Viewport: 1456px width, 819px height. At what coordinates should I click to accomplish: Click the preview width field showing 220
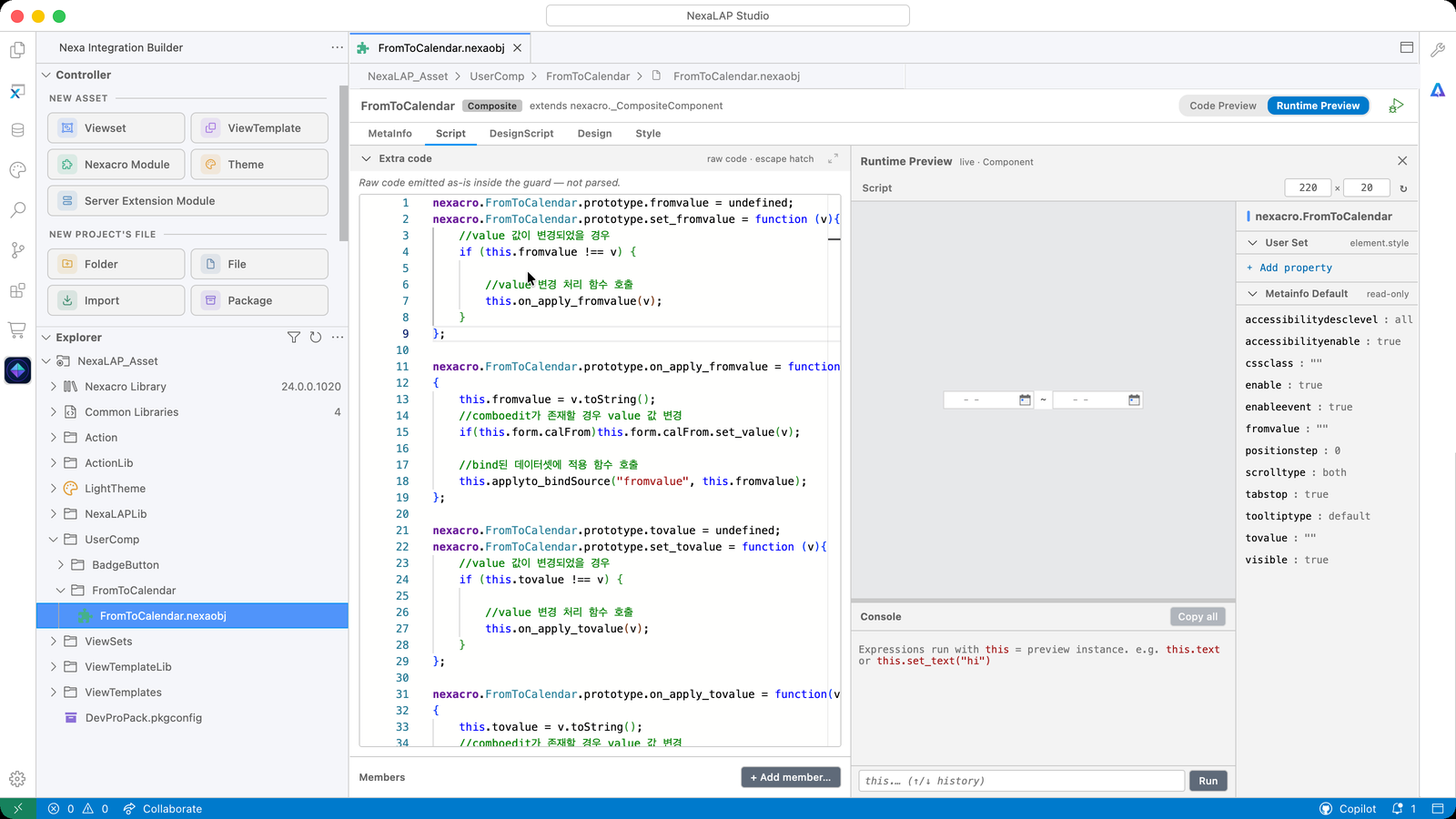click(1308, 188)
